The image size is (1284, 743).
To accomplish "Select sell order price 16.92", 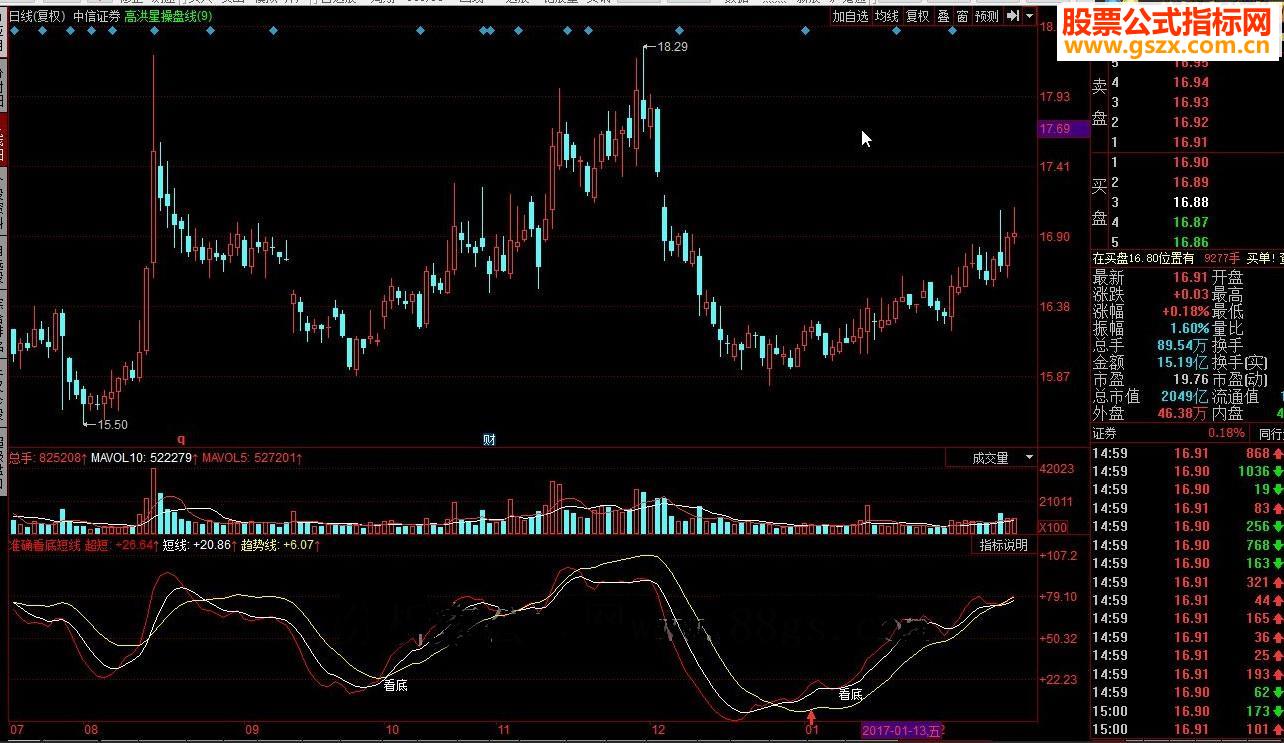I will 1191,123.
